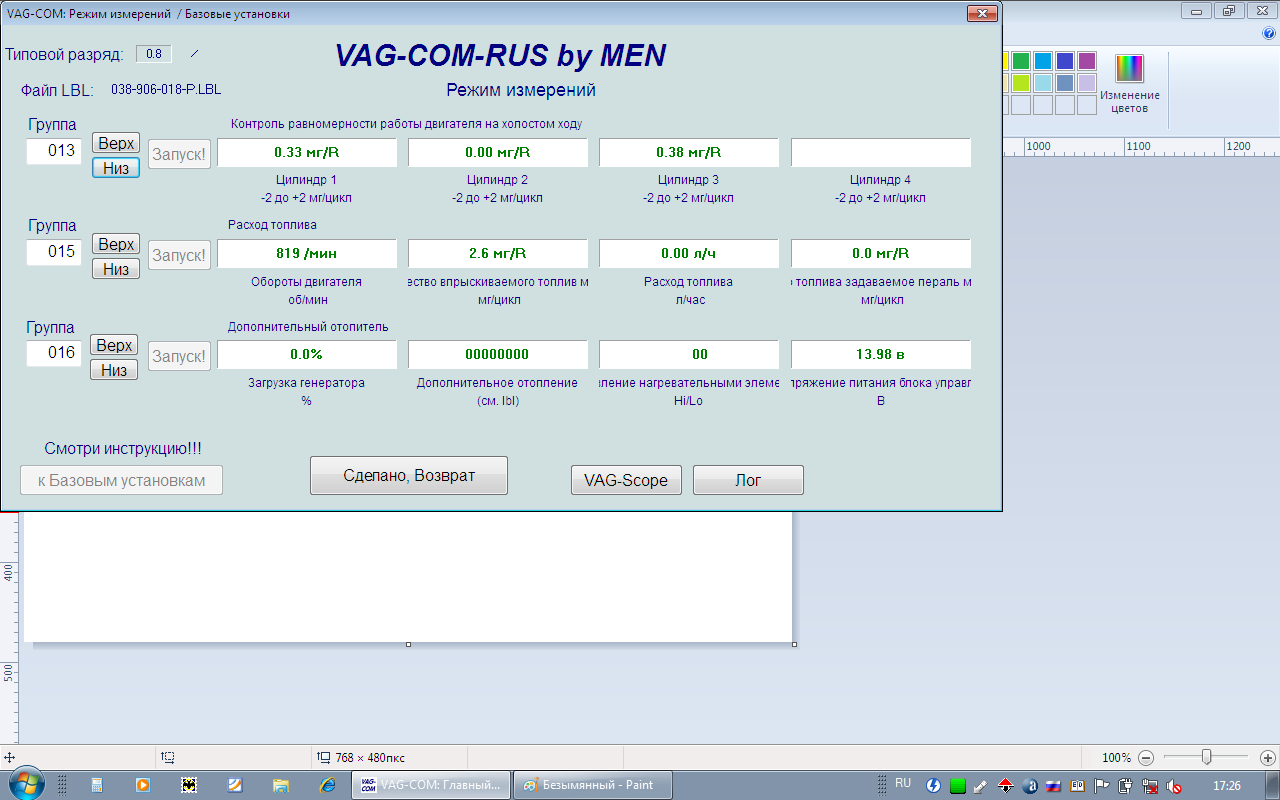
Task: Choose the lime green Paint color swatch
Action: pos(1021,83)
